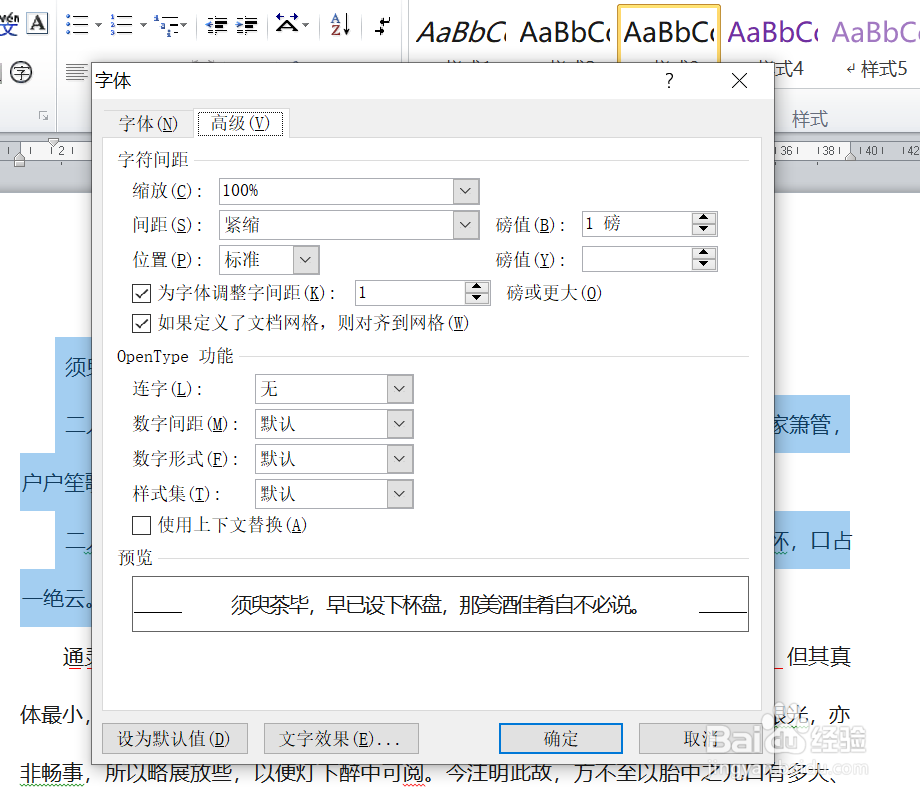The height and width of the screenshot is (800, 920).
Task: Switch to the 字体 tab
Action: (148, 122)
